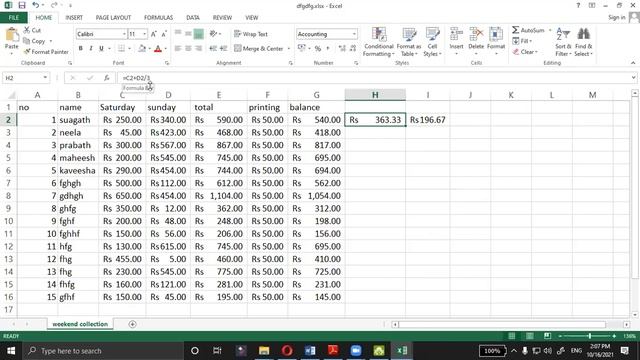Toggle Wrap Text on
The height and width of the screenshot is (360, 640).
251,34
